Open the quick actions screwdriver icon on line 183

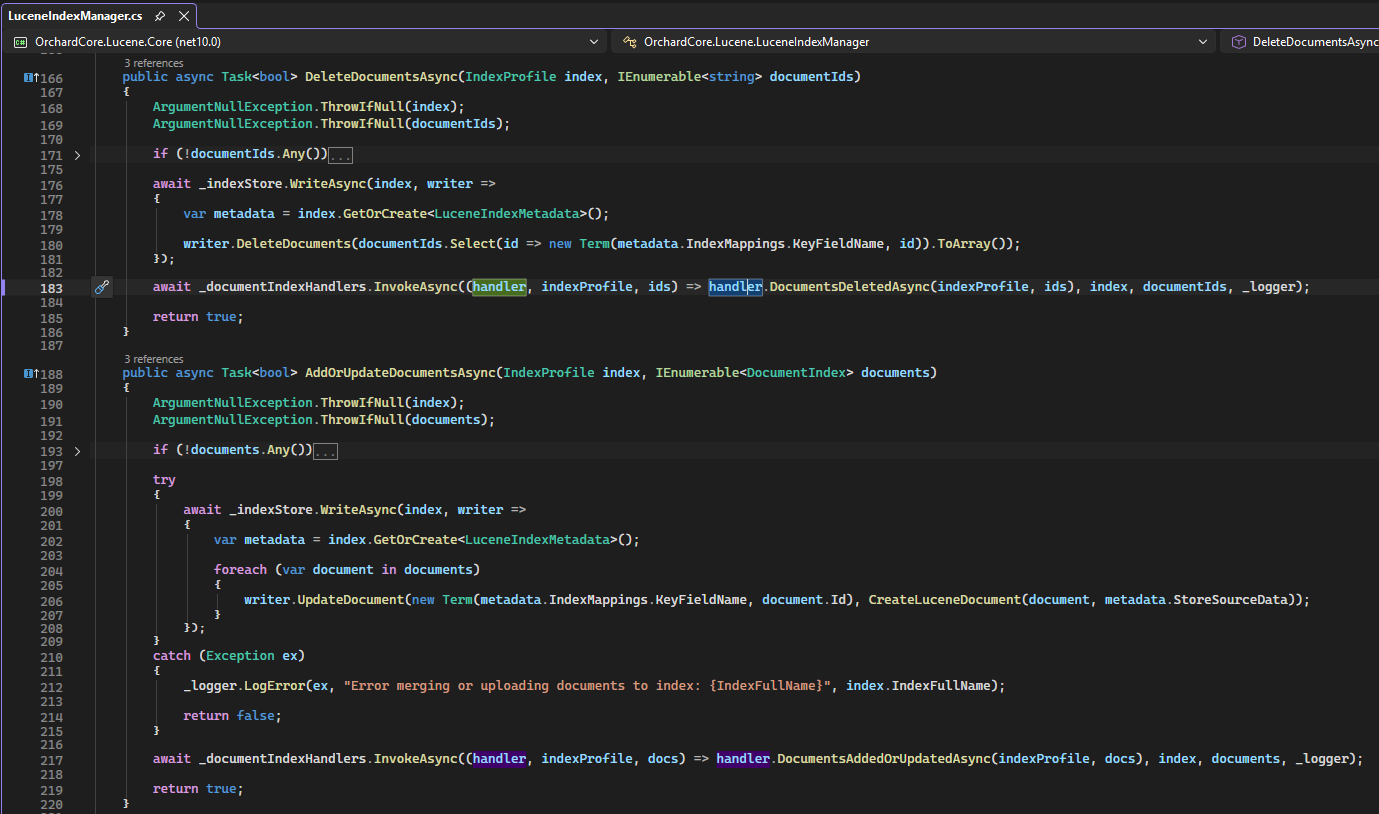(x=101, y=287)
